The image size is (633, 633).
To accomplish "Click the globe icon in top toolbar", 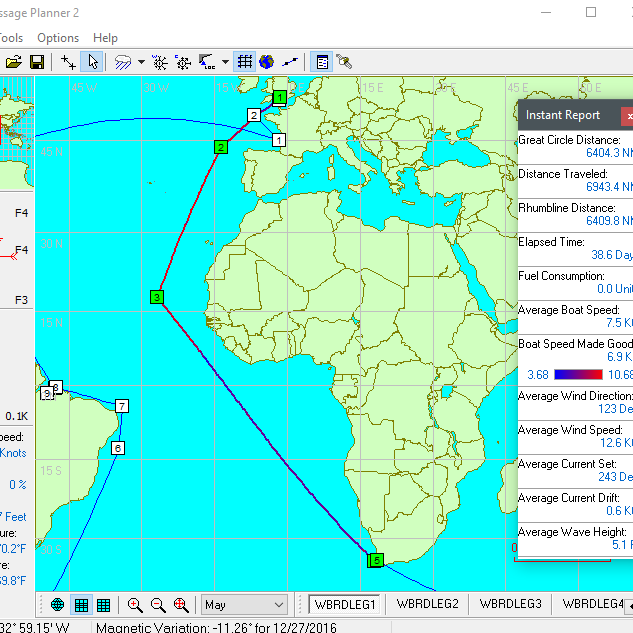I will (x=267, y=62).
